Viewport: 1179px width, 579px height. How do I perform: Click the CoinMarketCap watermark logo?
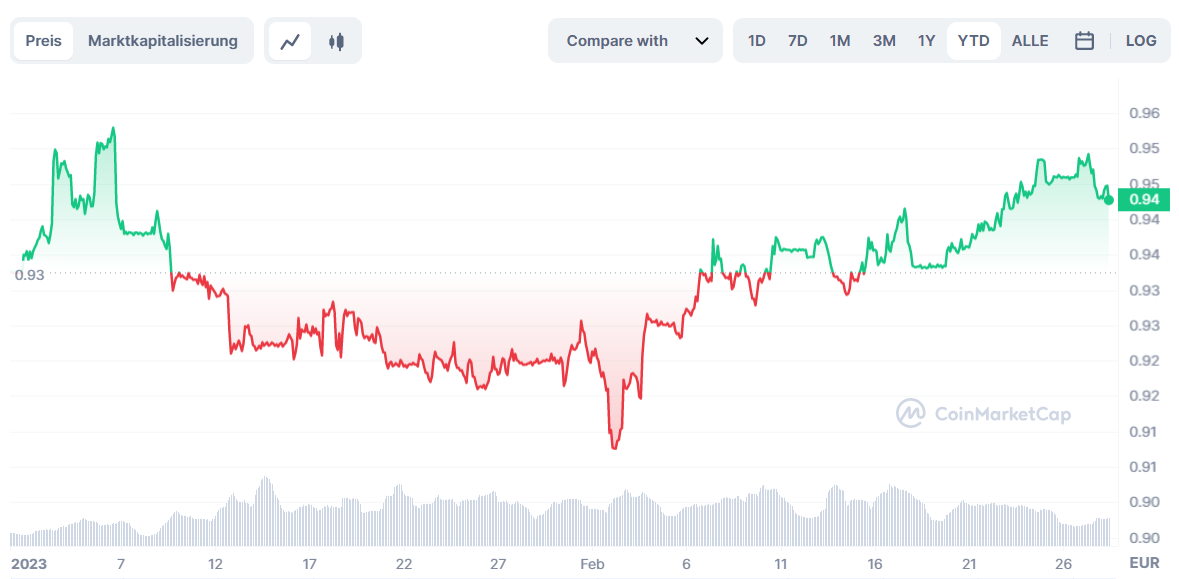984,414
